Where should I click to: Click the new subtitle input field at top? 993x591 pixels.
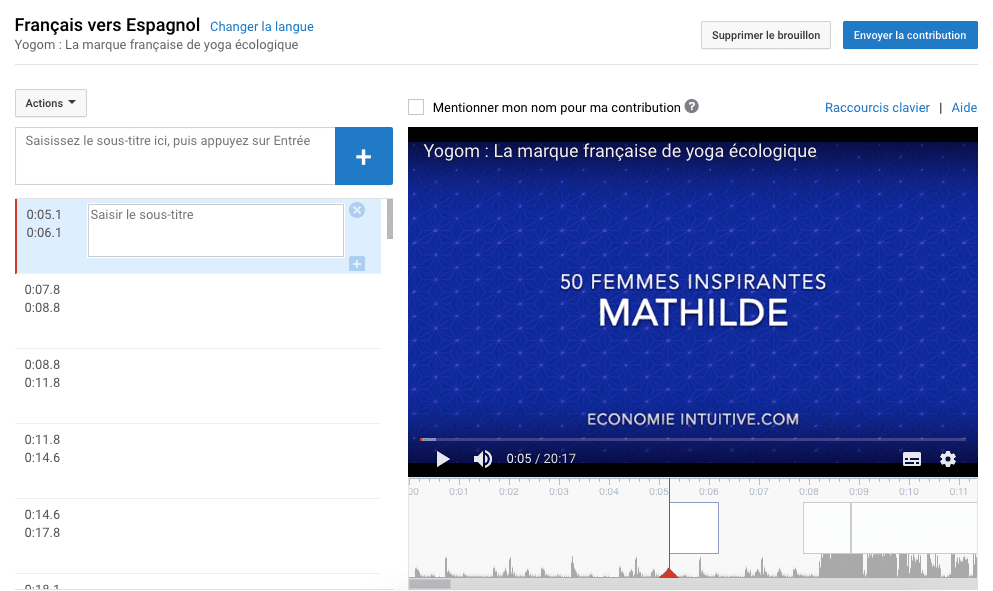point(175,156)
